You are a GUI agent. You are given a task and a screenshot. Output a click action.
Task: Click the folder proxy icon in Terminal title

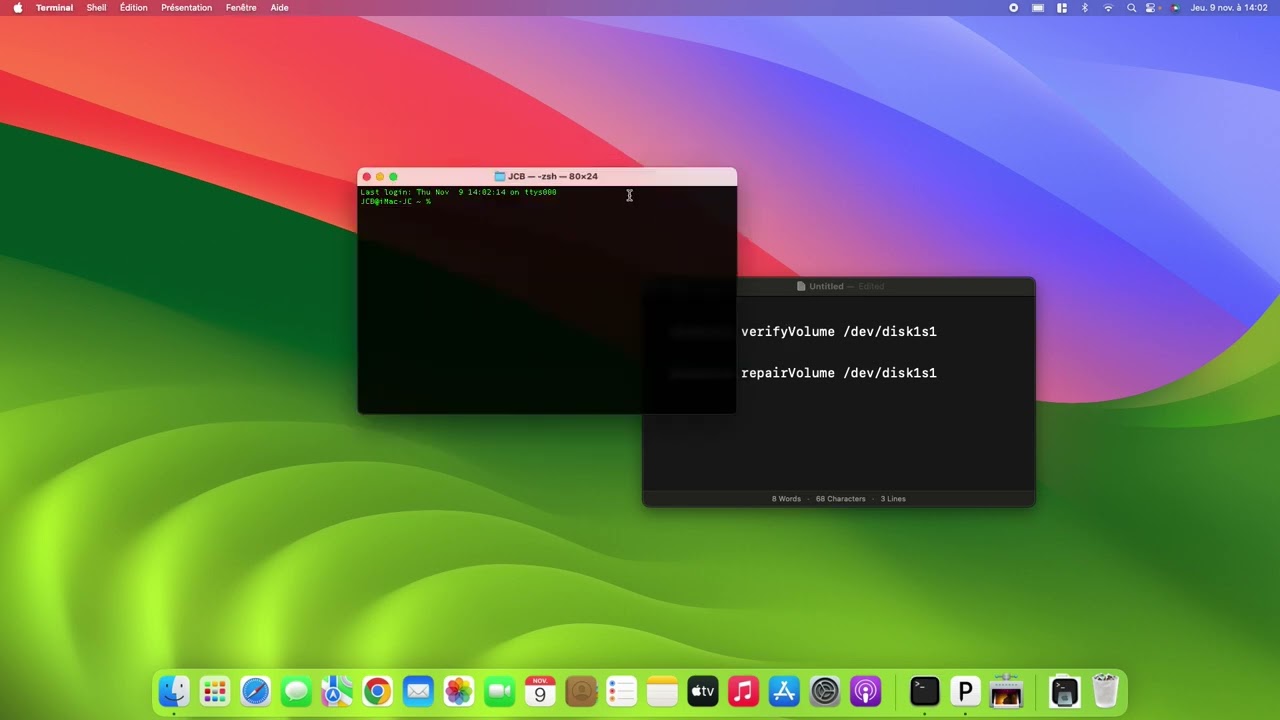click(500, 177)
